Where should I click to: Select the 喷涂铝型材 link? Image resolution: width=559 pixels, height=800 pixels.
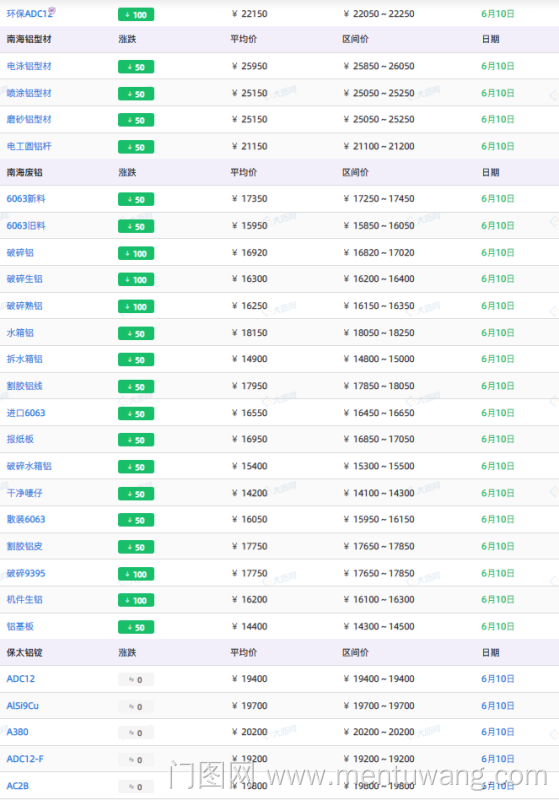29,93
